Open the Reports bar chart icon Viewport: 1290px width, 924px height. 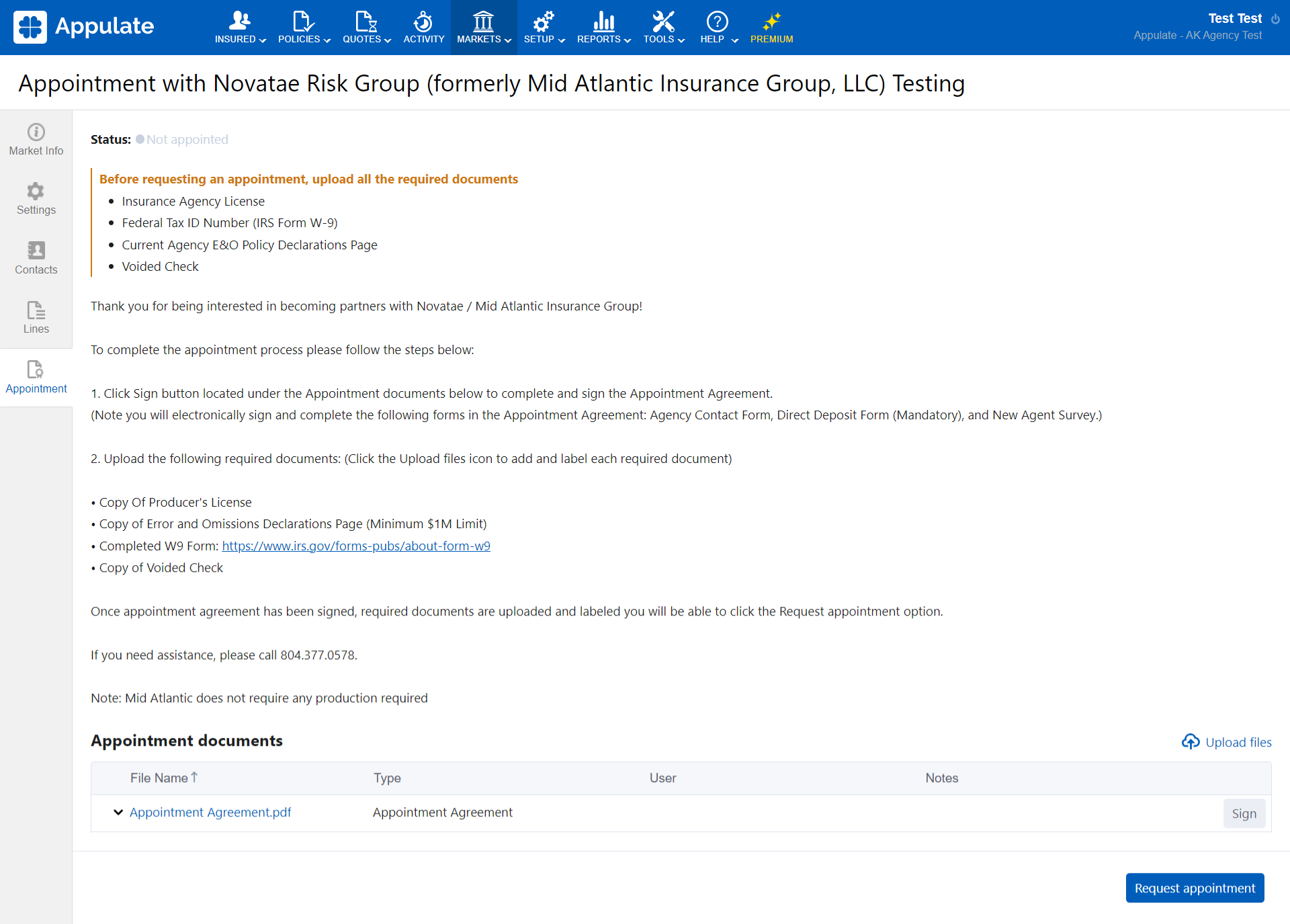[603, 22]
